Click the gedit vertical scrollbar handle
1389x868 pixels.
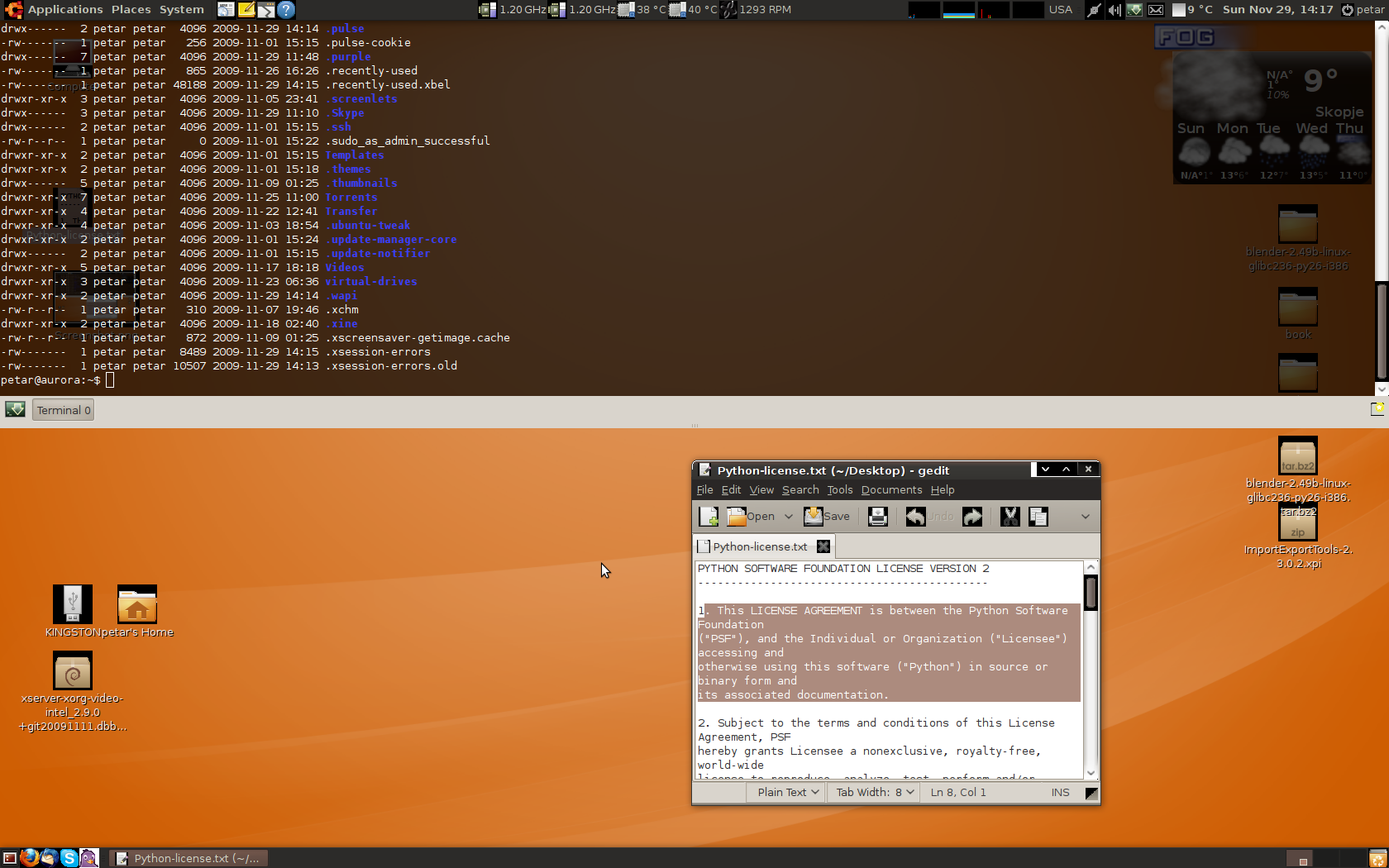click(x=1091, y=594)
